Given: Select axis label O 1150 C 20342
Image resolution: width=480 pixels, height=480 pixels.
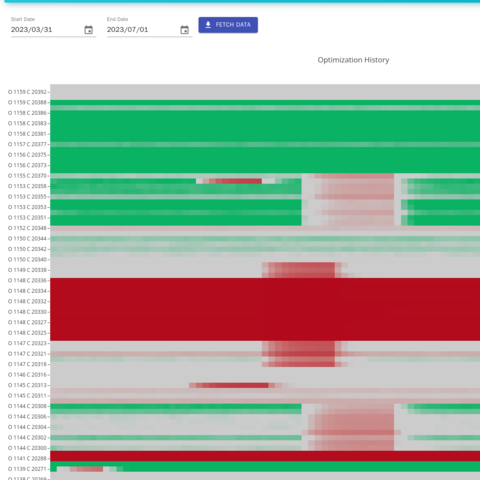Looking at the screenshot, I should pyautogui.click(x=27, y=249).
